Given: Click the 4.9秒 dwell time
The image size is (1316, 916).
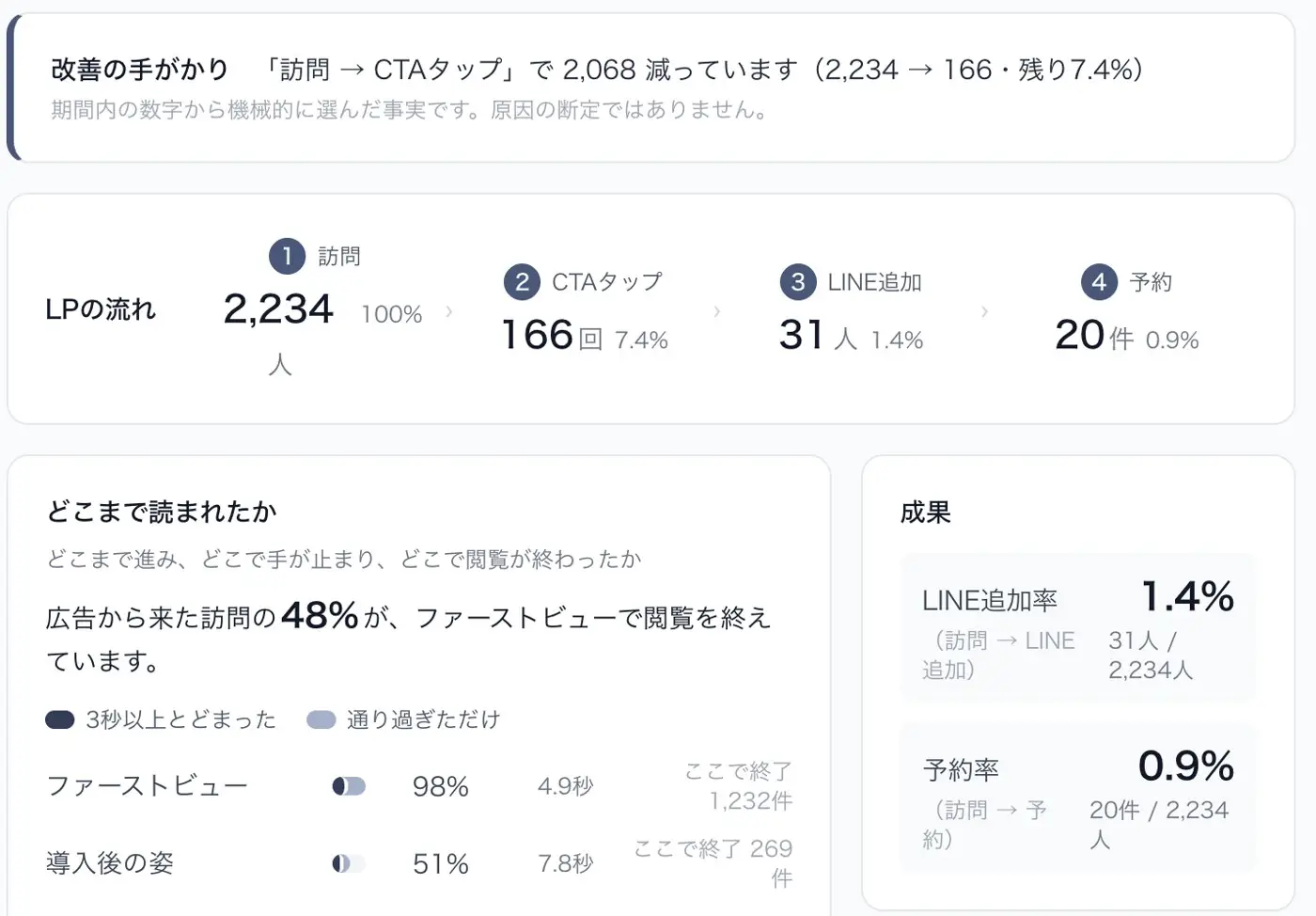Looking at the screenshot, I should [566, 786].
